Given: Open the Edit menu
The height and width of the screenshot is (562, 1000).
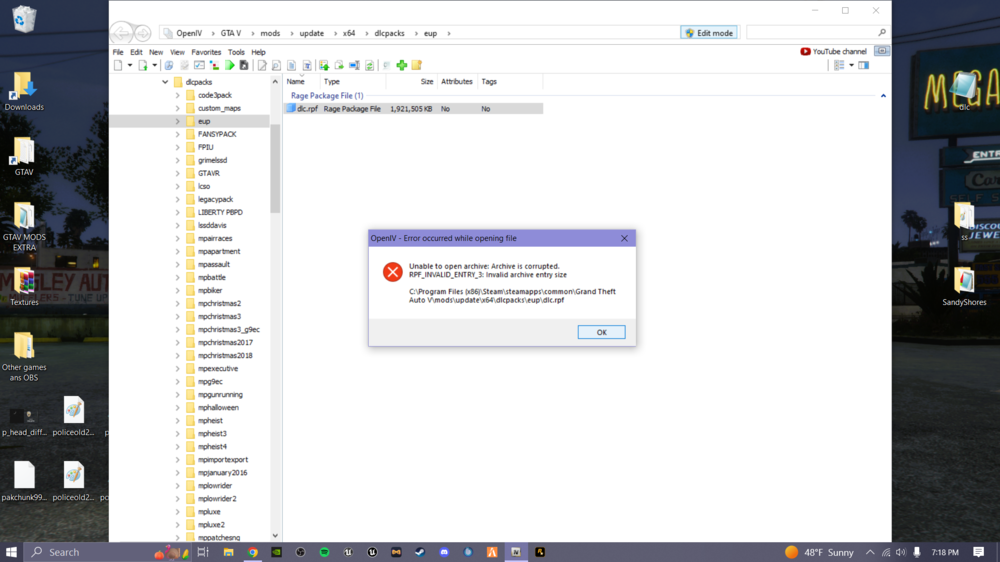Looking at the screenshot, I should coord(136,52).
